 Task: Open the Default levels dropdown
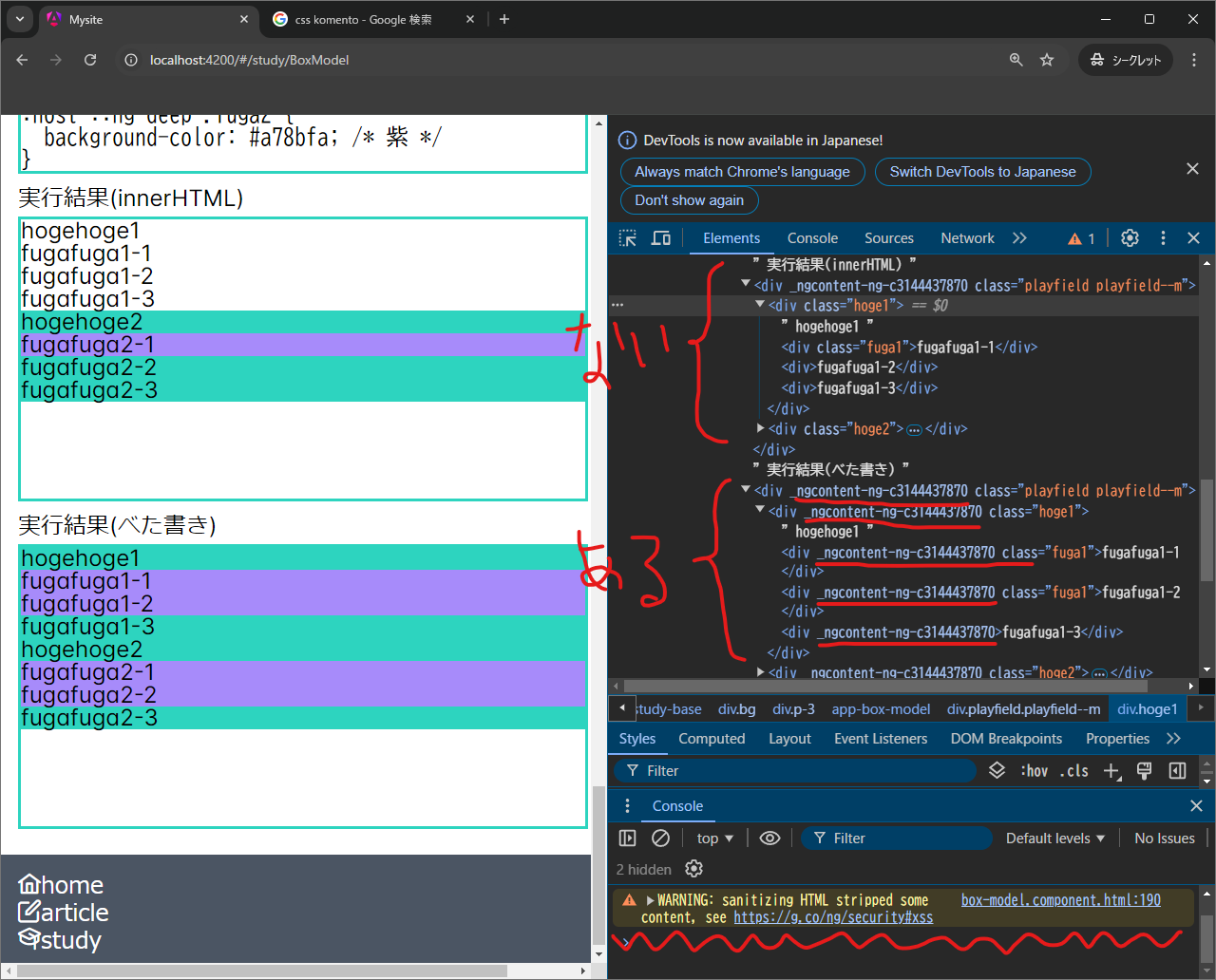[x=1054, y=838]
